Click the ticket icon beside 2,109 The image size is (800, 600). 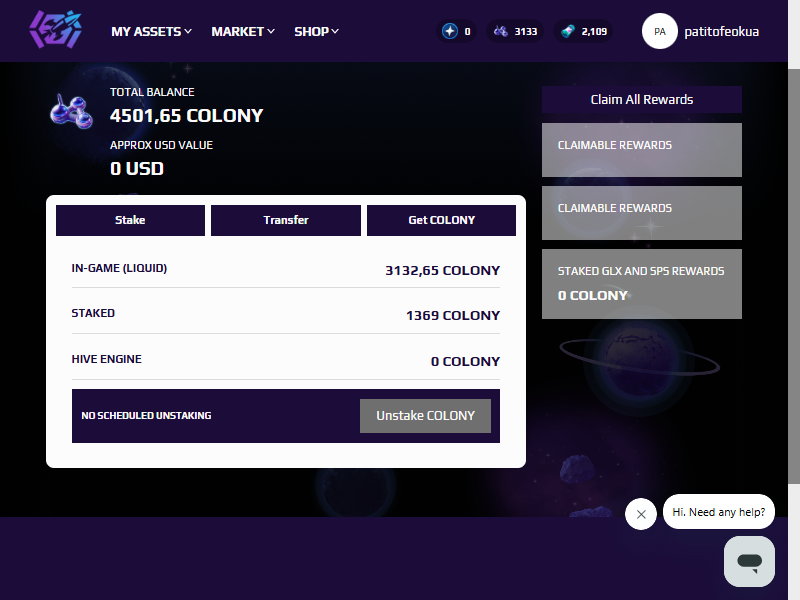[567, 32]
